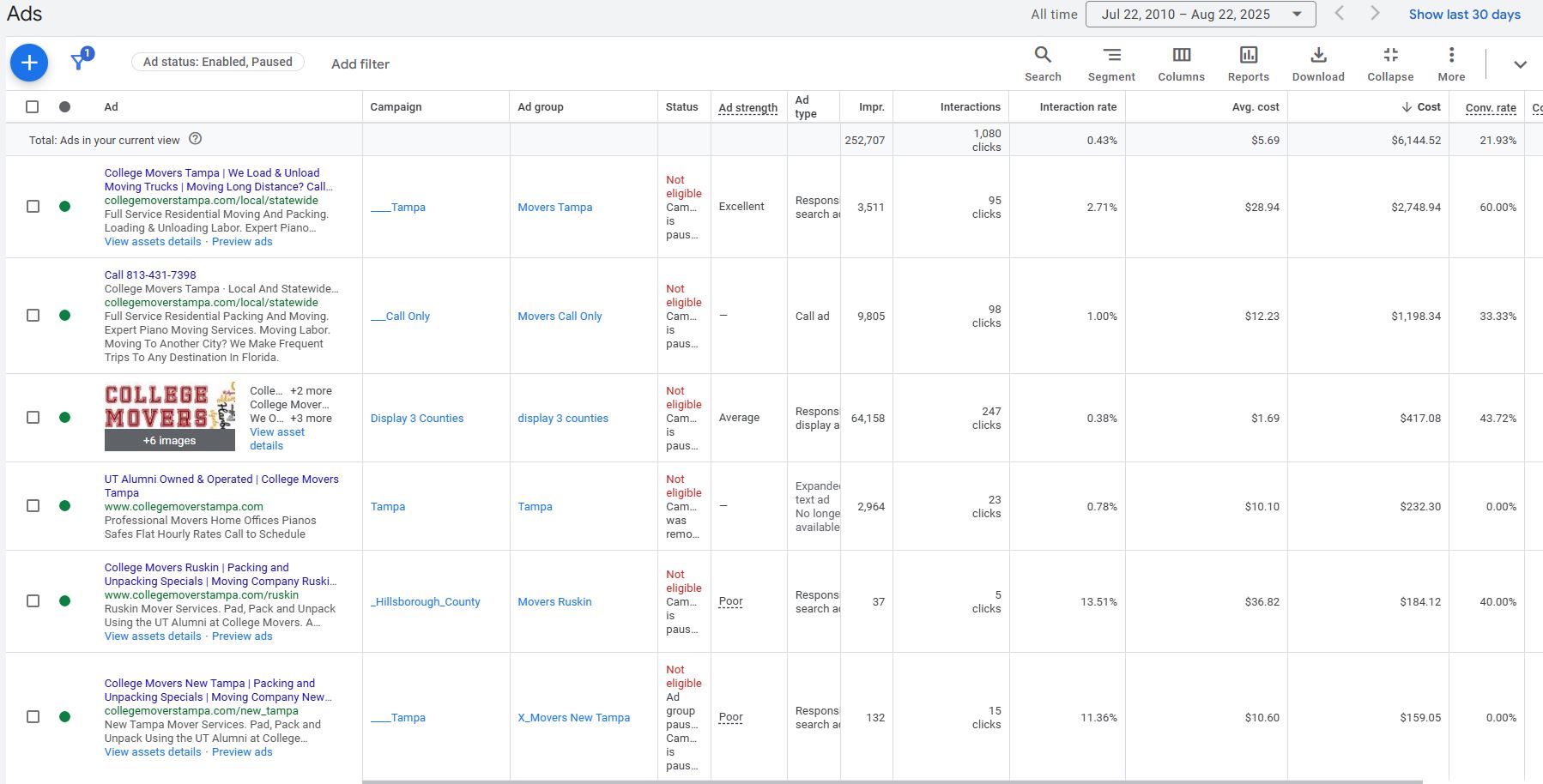Click green status dot for Call 813-431-7398 ad
The height and width of the screenshot is (784, 1543).
(x=64, y=315)
